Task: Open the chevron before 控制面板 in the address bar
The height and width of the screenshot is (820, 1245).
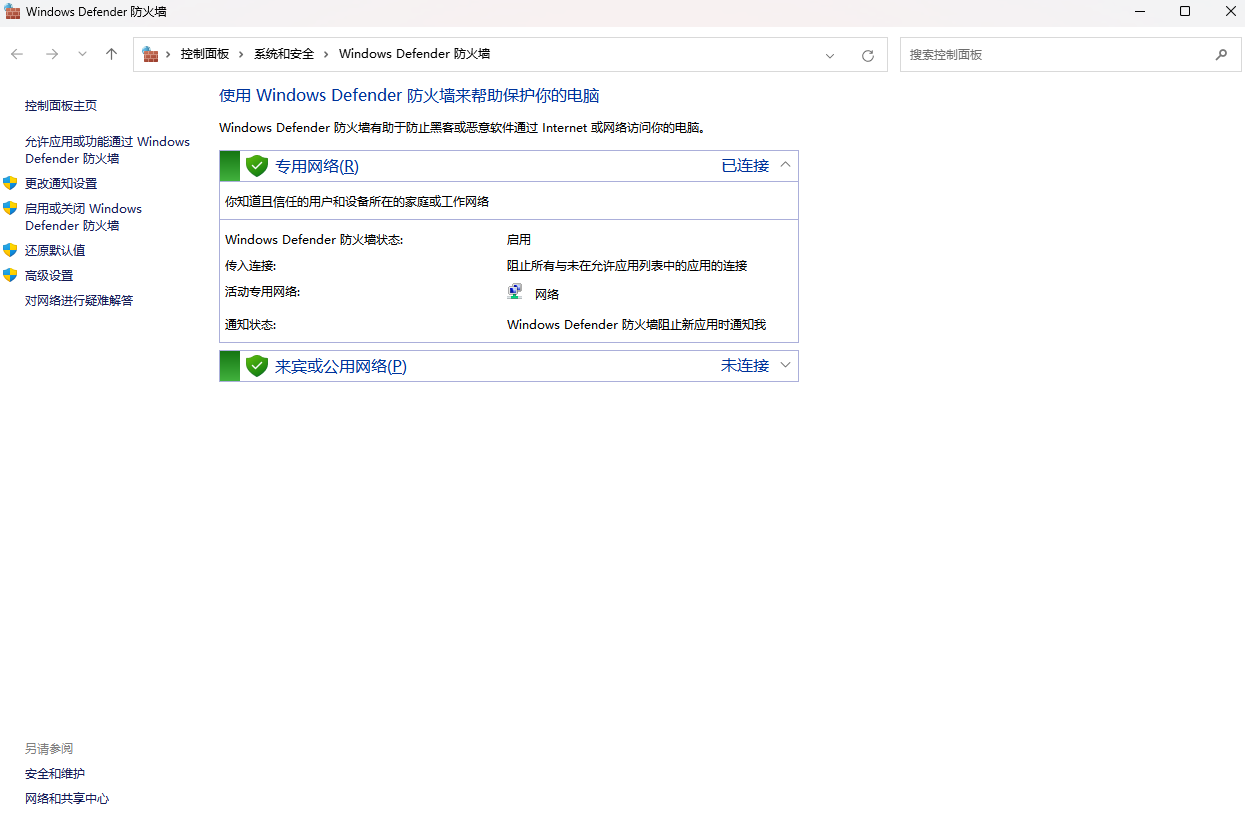Action: pyautogui.click(x=168, y=54)
